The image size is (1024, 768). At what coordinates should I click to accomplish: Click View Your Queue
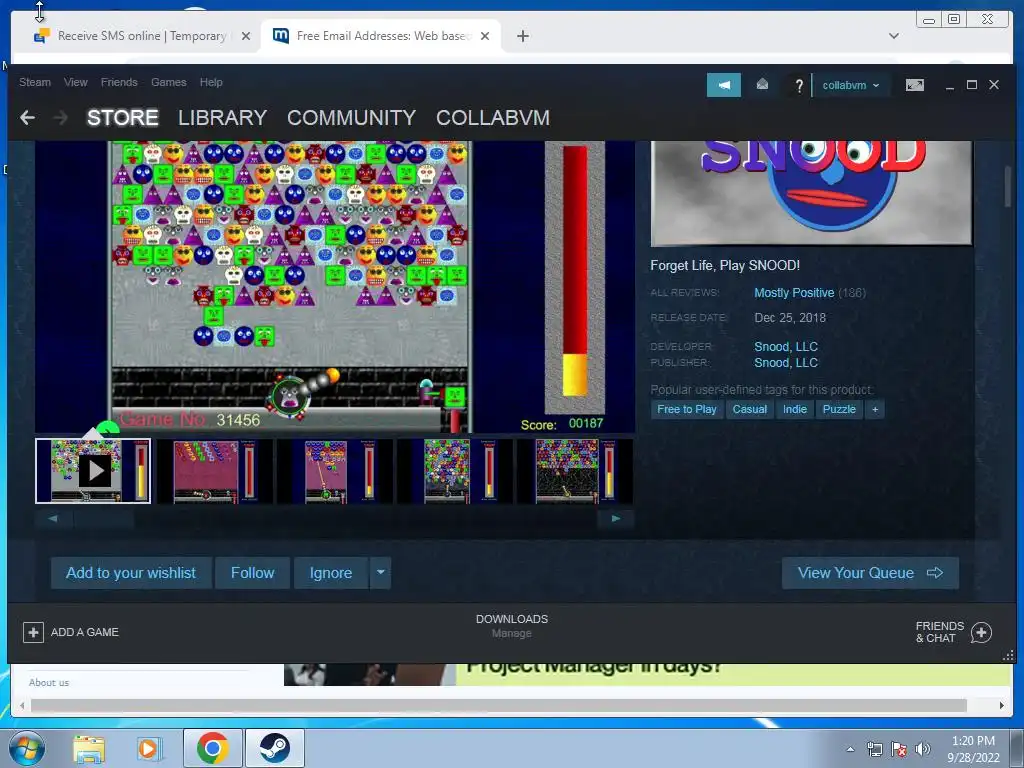(870, 573)
